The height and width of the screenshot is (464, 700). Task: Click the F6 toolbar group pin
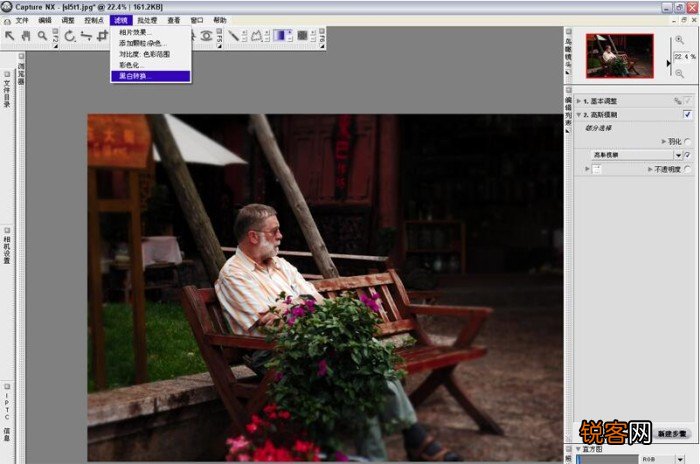322,32
